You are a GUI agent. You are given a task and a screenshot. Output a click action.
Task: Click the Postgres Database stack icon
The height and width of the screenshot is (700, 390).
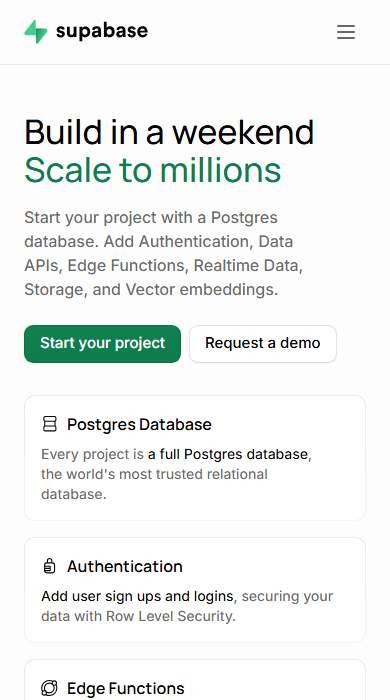coord(50,424)
